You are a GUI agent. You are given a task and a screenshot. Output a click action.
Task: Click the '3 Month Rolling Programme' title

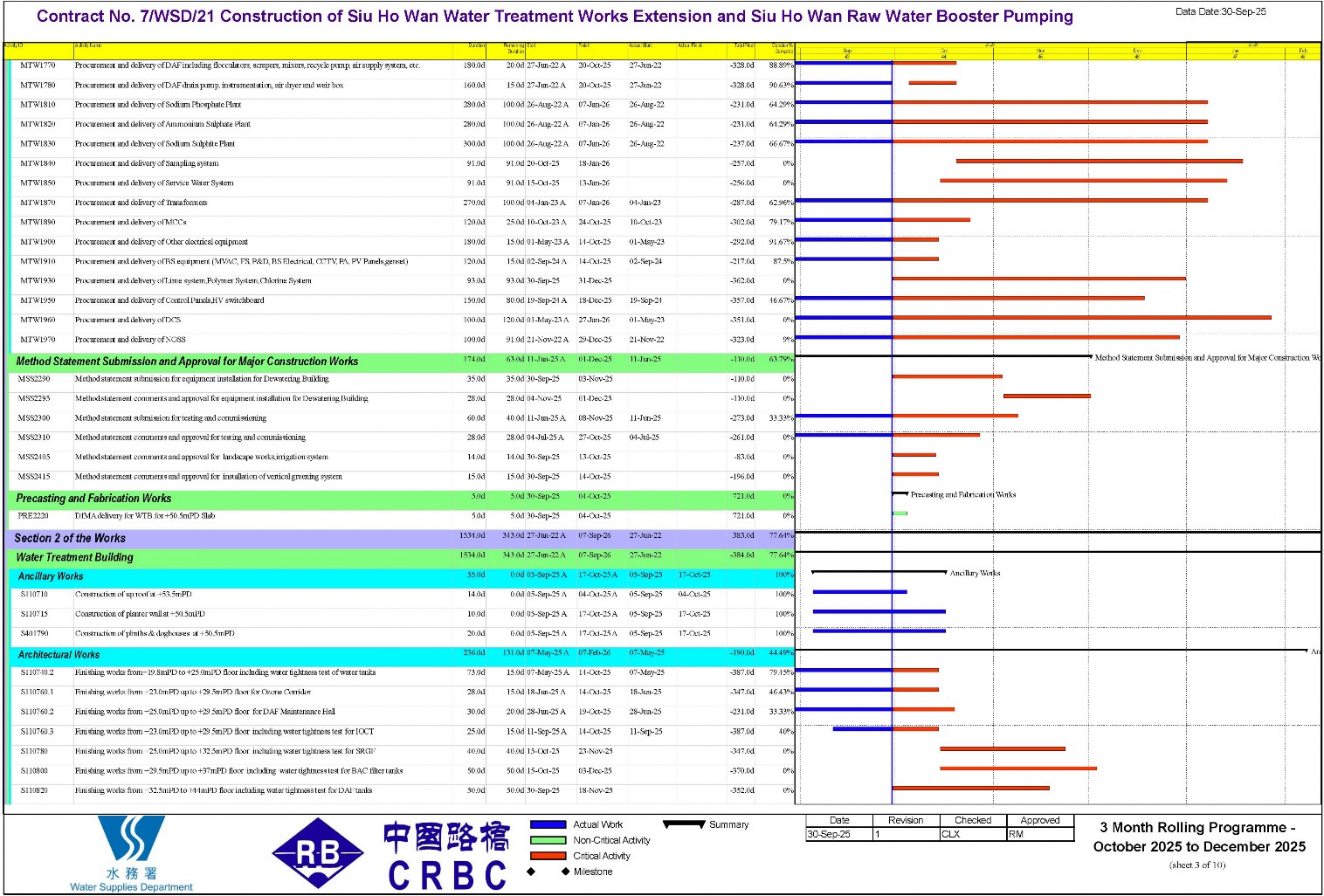tap(1198, 837)
